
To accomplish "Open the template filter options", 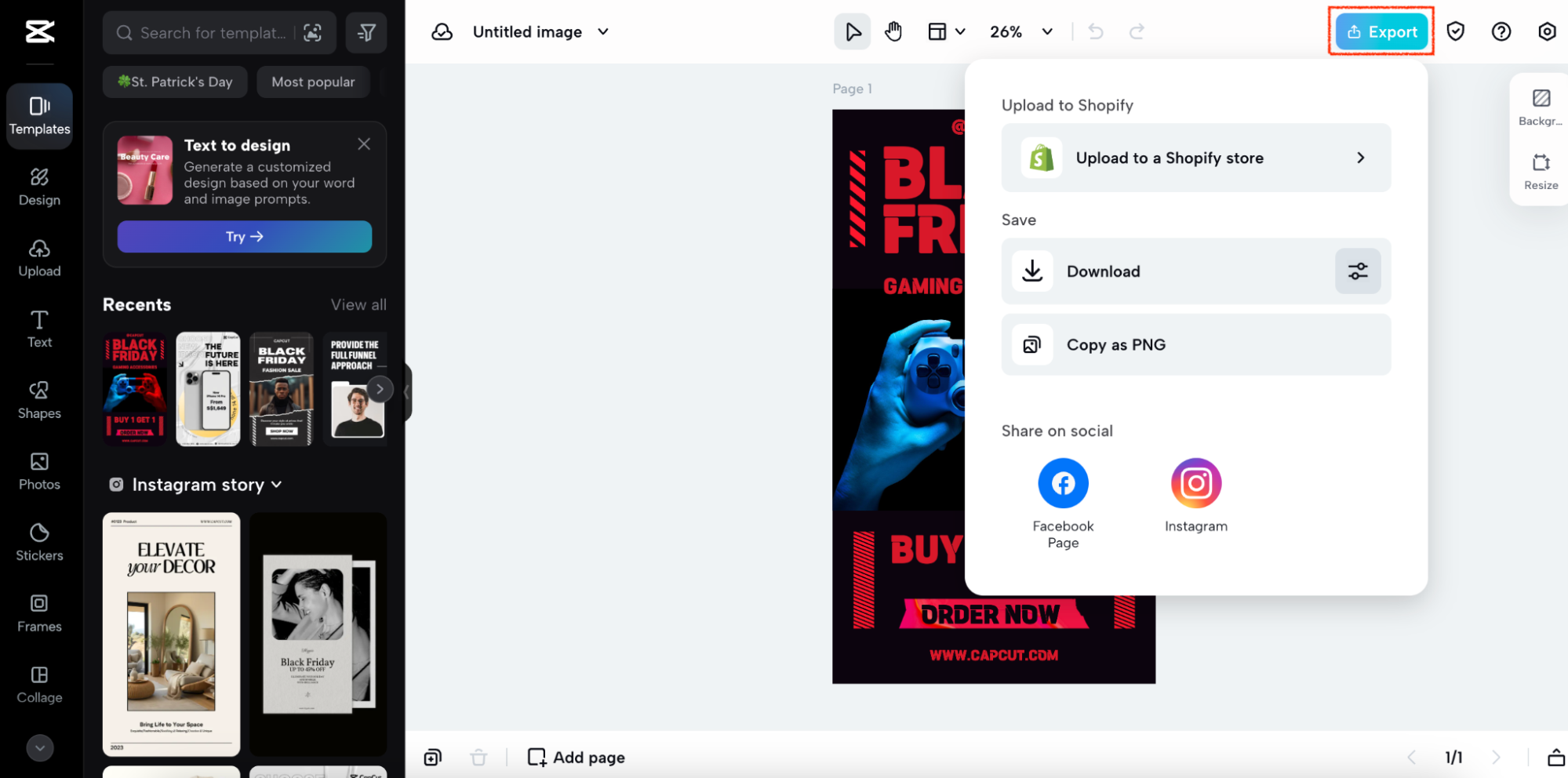I will (x=366, y=33).
